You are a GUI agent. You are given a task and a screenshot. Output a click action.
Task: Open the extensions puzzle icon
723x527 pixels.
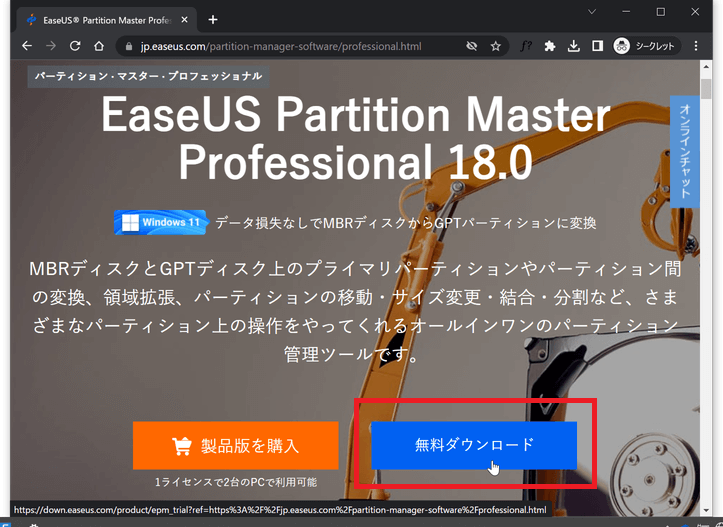[550, 46]
